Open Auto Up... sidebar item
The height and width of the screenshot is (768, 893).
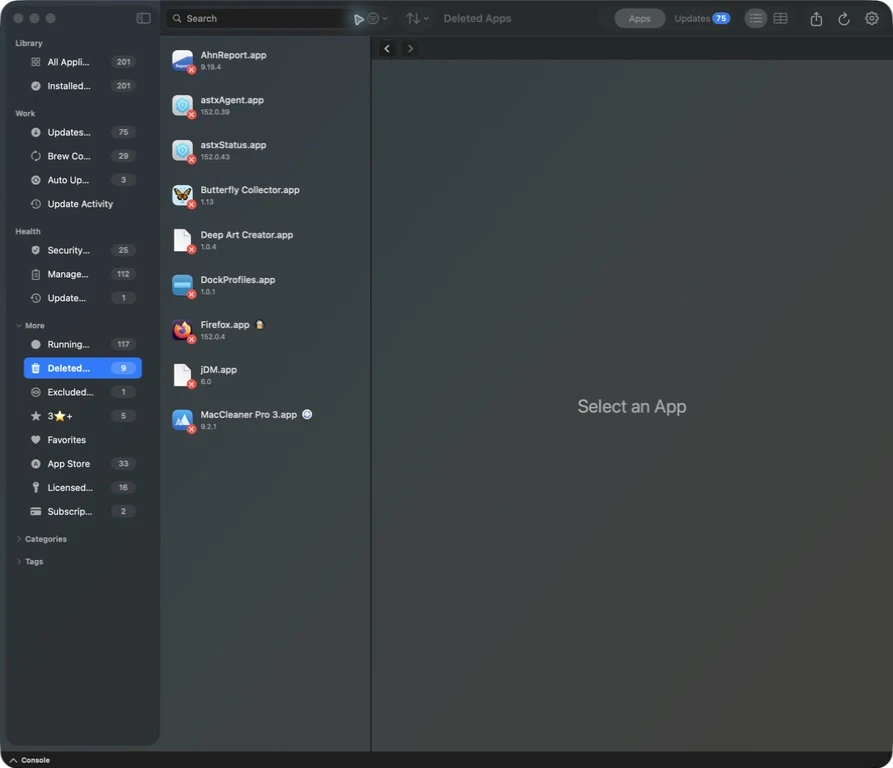[x=83, y=180]
